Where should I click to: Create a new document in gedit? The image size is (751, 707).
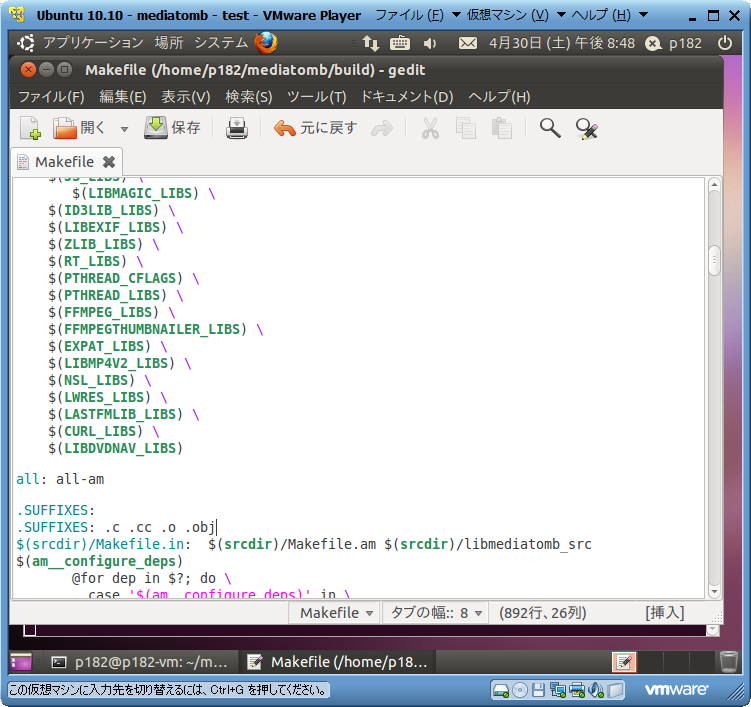pos(30,128)
